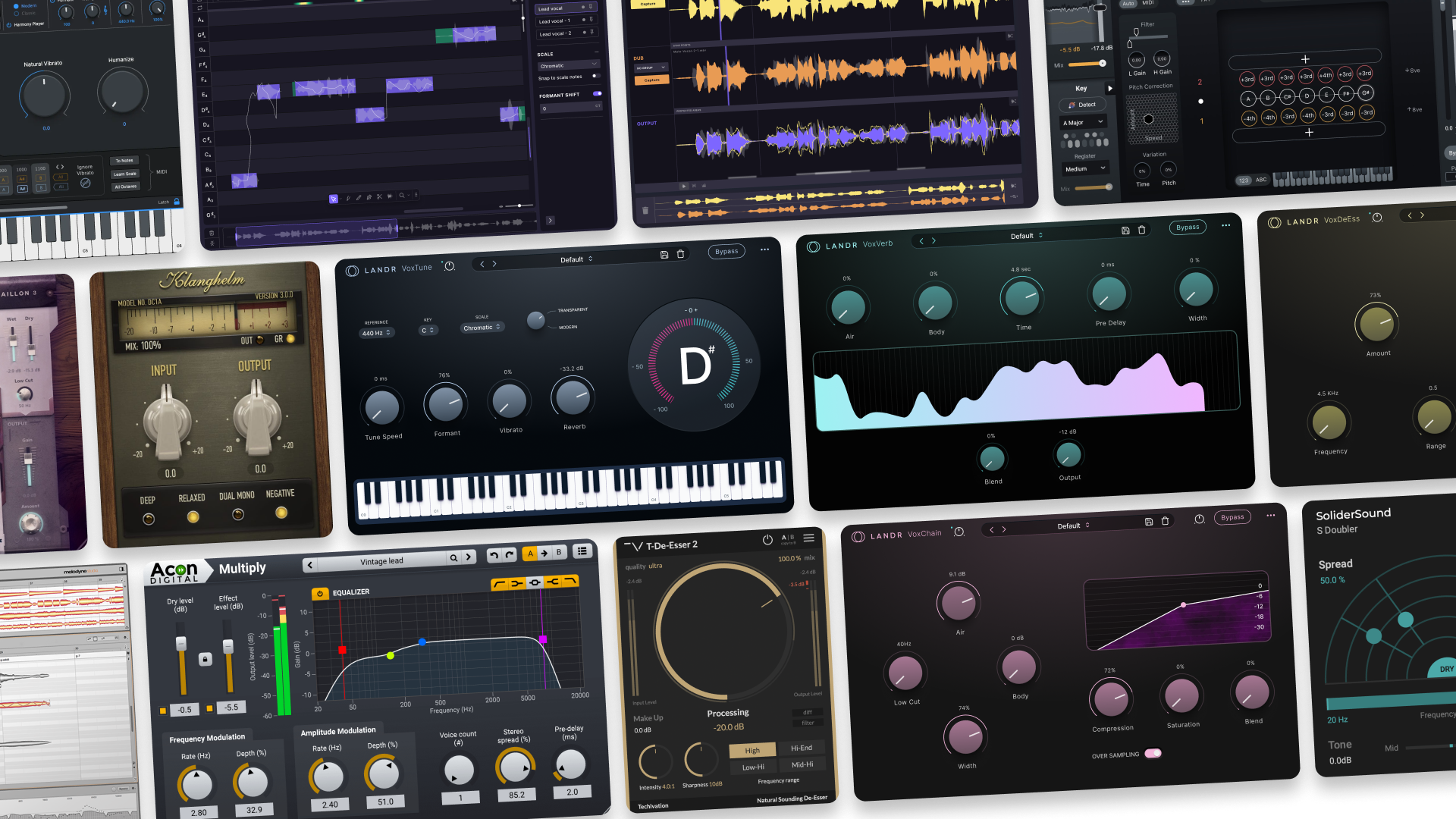Enable Formant Shift in the pitch editor panel
This screenshot has width=1456, height=819.
pos(596,93)
